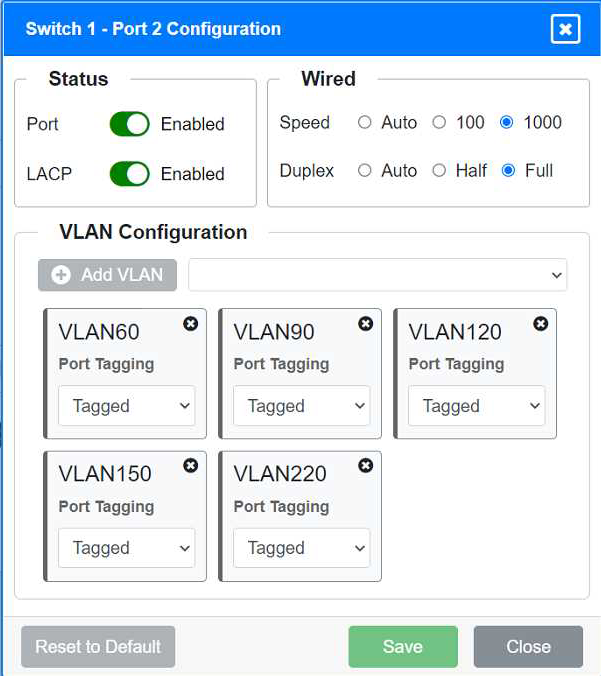
Task: Open the VLAN selection dropdown
Action: (x=377, y=275)
